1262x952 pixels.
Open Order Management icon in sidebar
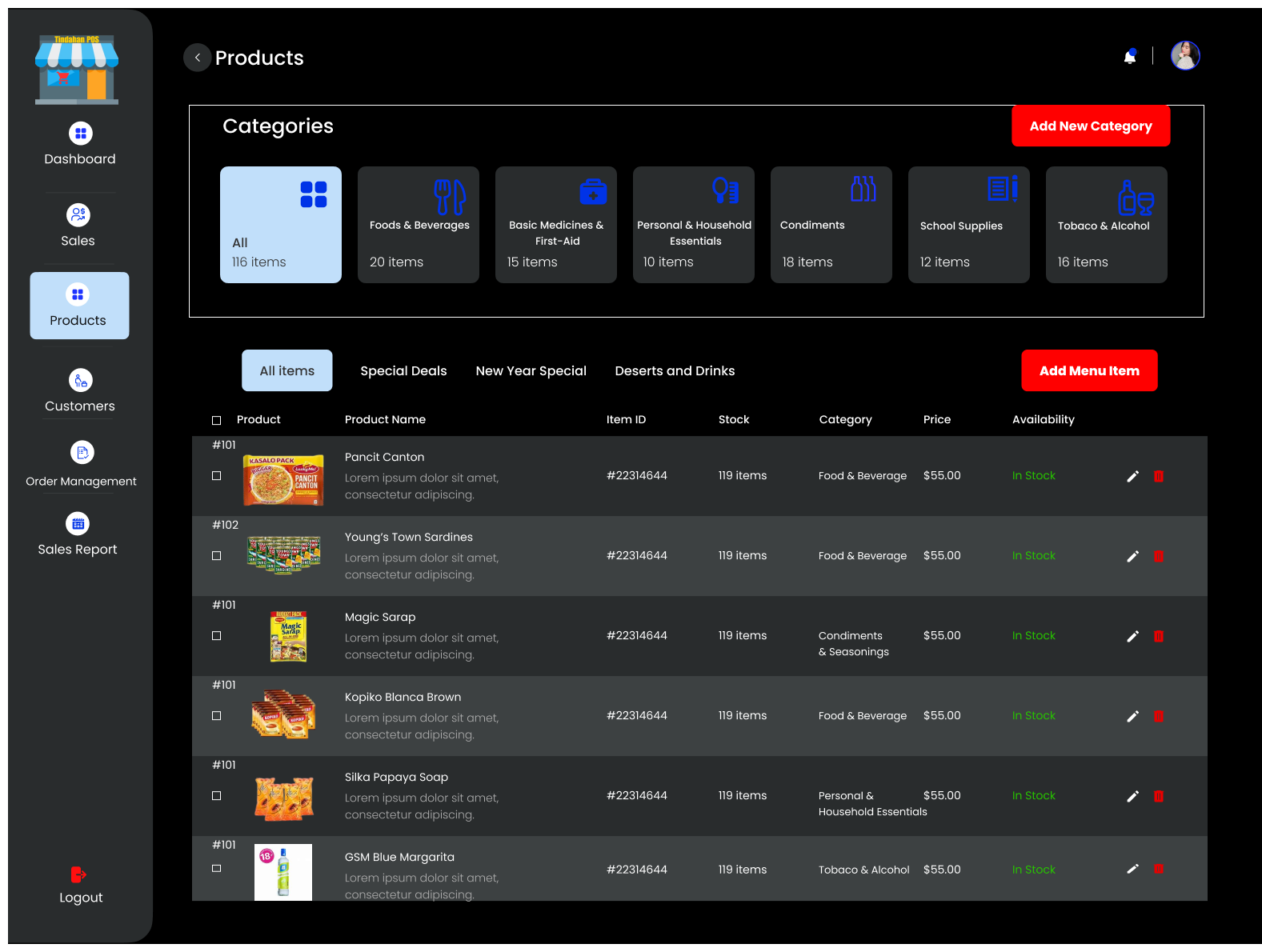(82, 453)
